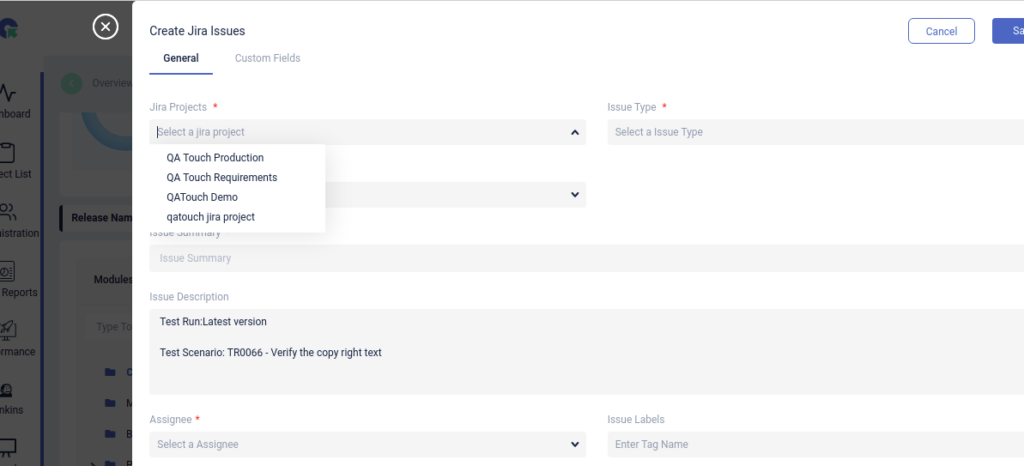Viewport: 1024px width, 466px height.
Task: Select the General tab
Action: (x=181, y=58)
